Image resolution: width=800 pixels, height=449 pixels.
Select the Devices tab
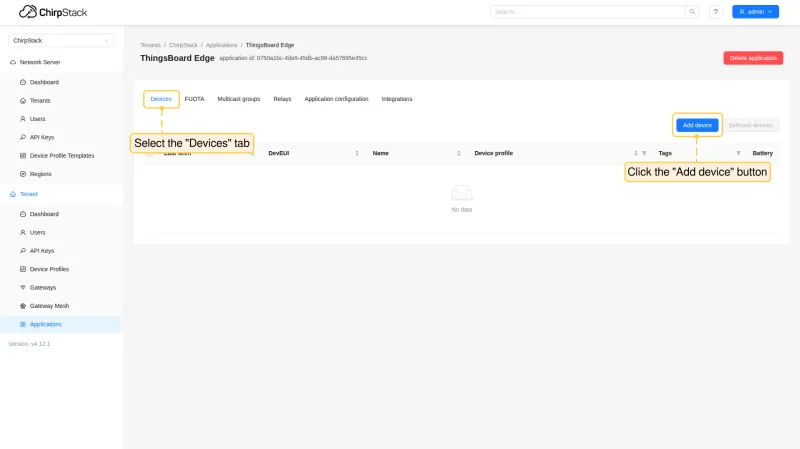161,99
